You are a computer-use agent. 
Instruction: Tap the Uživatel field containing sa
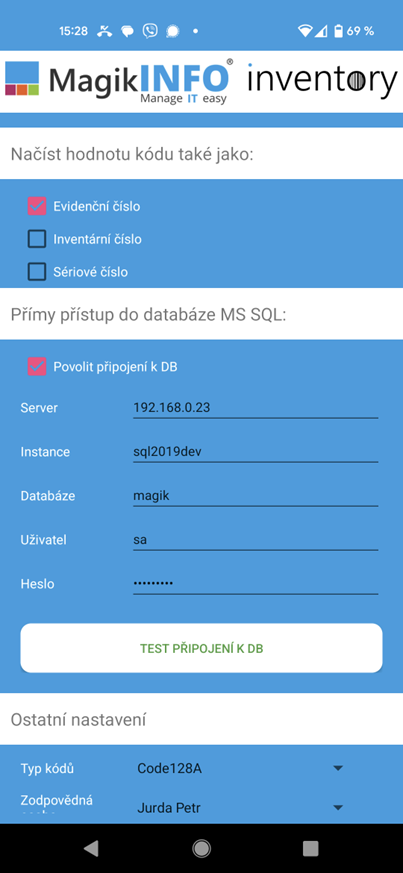click(255, 540)
